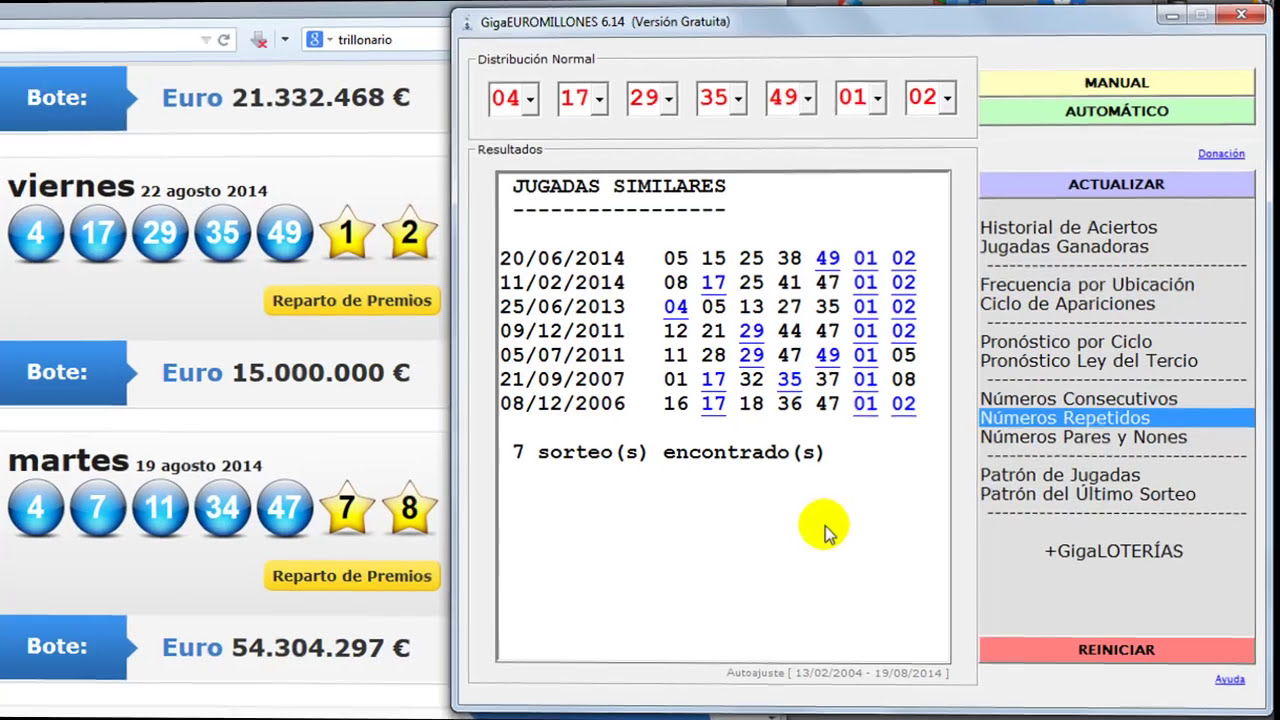Click star 8 in martes draw
This screenshot has height=720, width=1280.
pos(409,507)
